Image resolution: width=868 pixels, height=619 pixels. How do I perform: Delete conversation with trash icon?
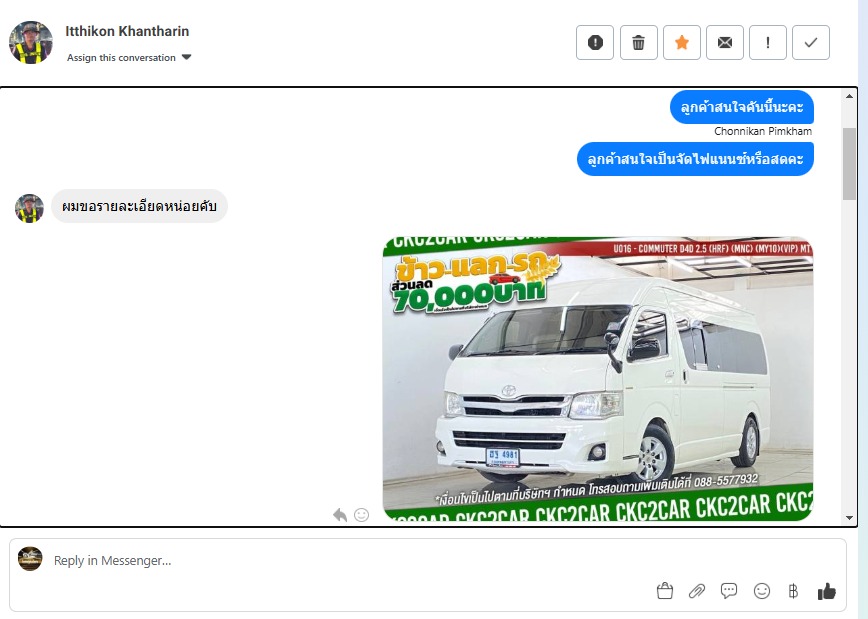click(x=638, y=43)
